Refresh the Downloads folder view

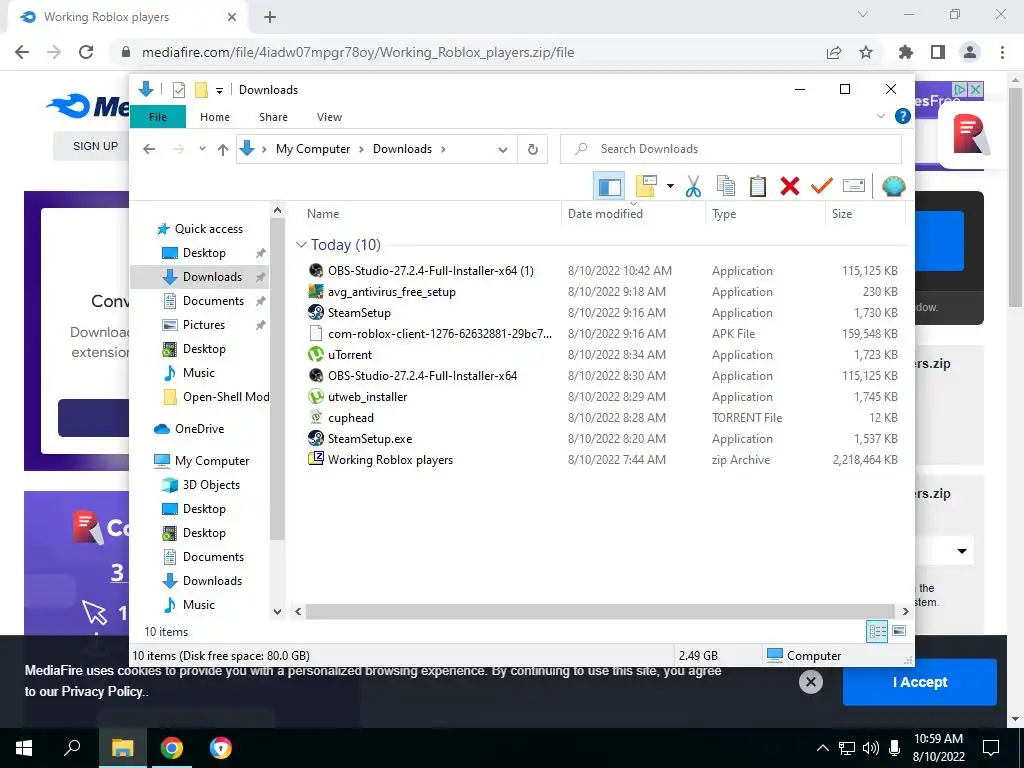pyautogui.click(x=533, y=149)
